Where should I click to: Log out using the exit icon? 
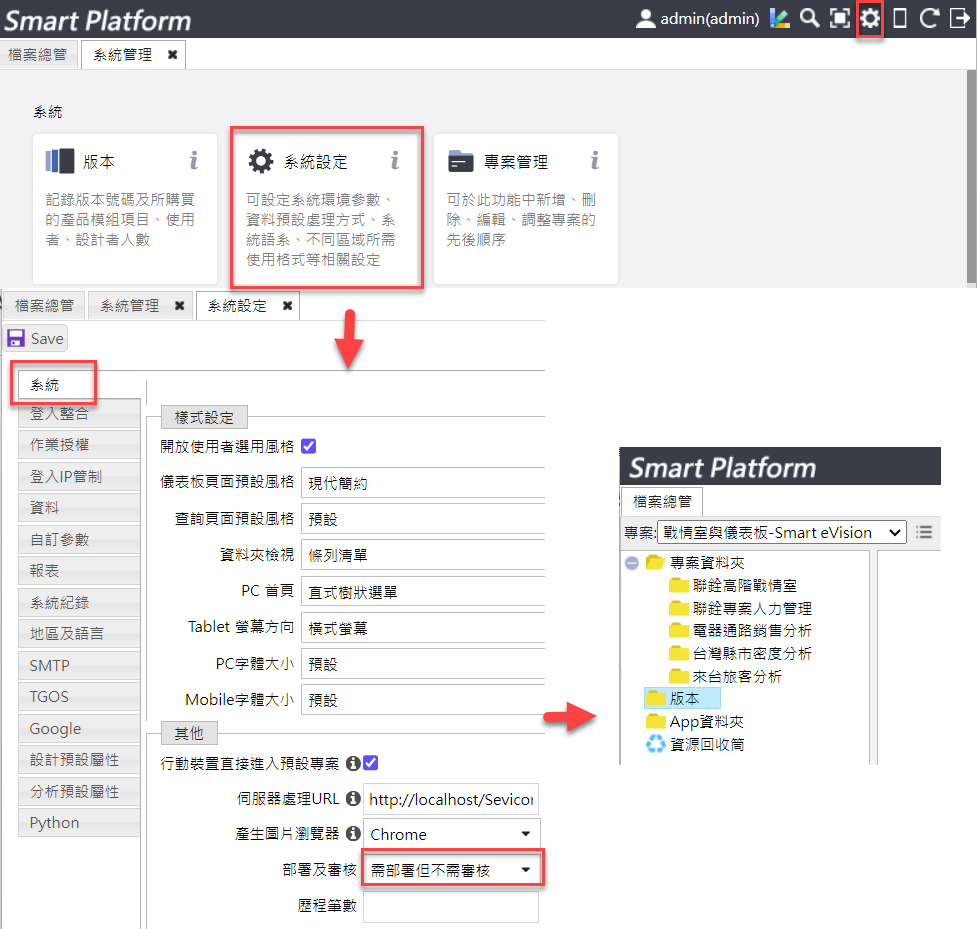click(960, 19)
